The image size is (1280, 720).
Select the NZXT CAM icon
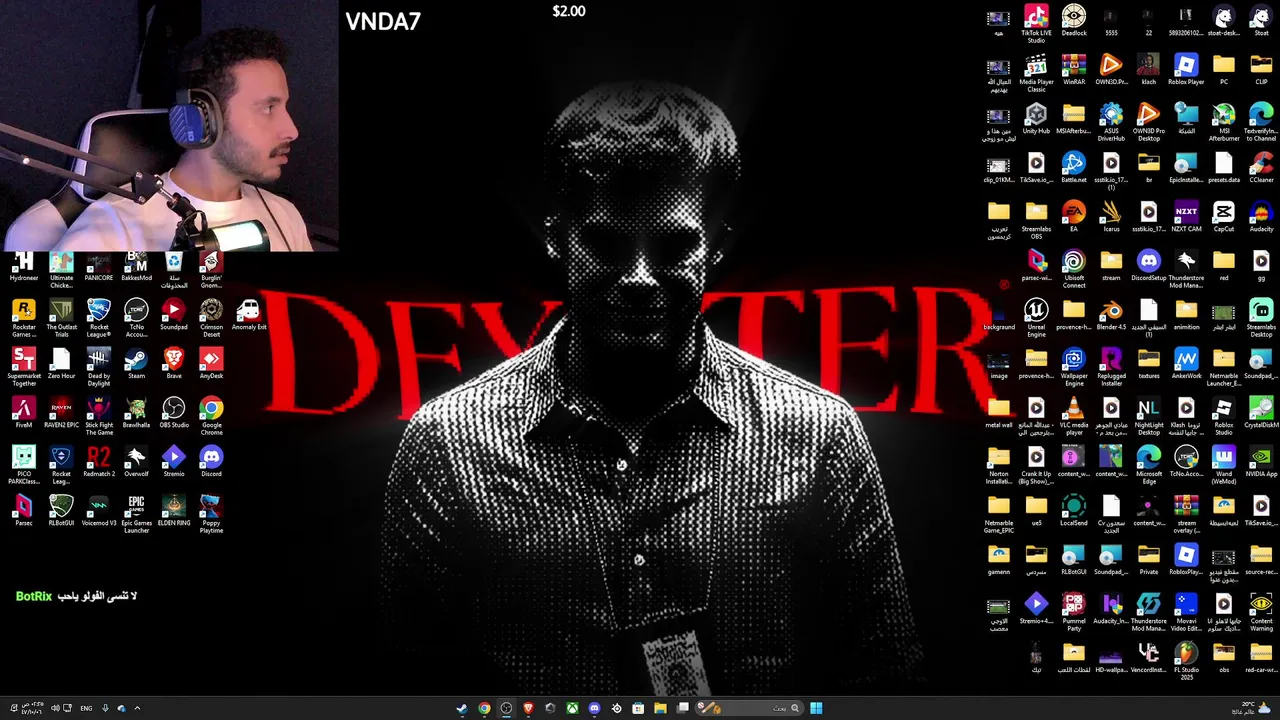tap(1186, 217)
